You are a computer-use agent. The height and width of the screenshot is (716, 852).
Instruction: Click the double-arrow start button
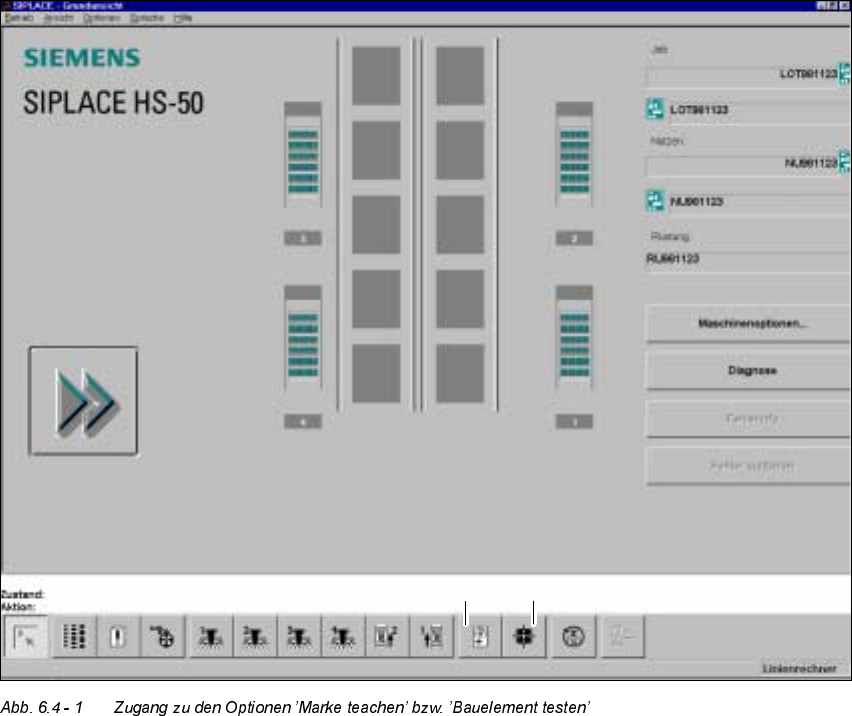click(83, 401)
